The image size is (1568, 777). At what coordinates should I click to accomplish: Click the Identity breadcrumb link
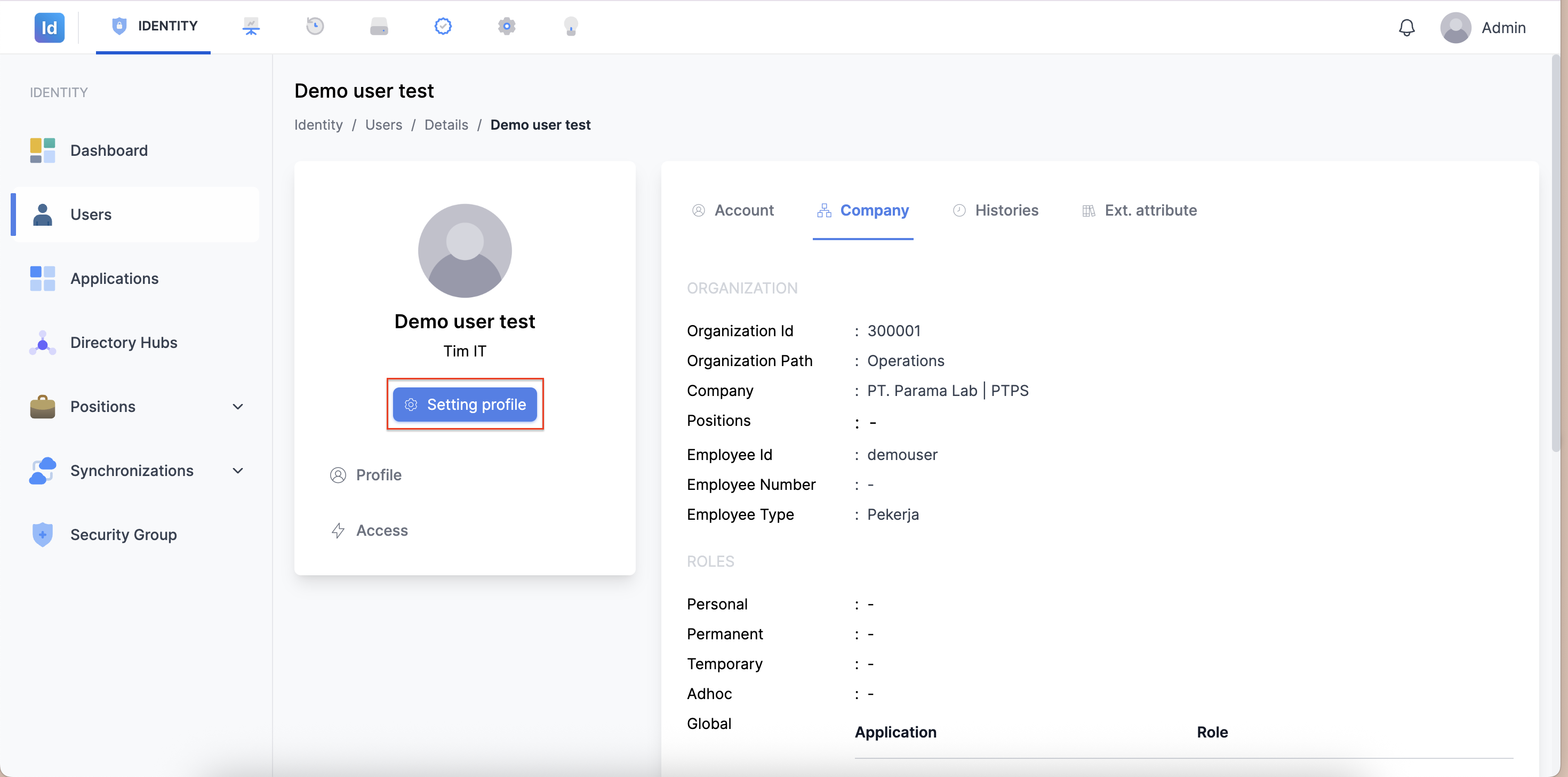click(318, 125)
